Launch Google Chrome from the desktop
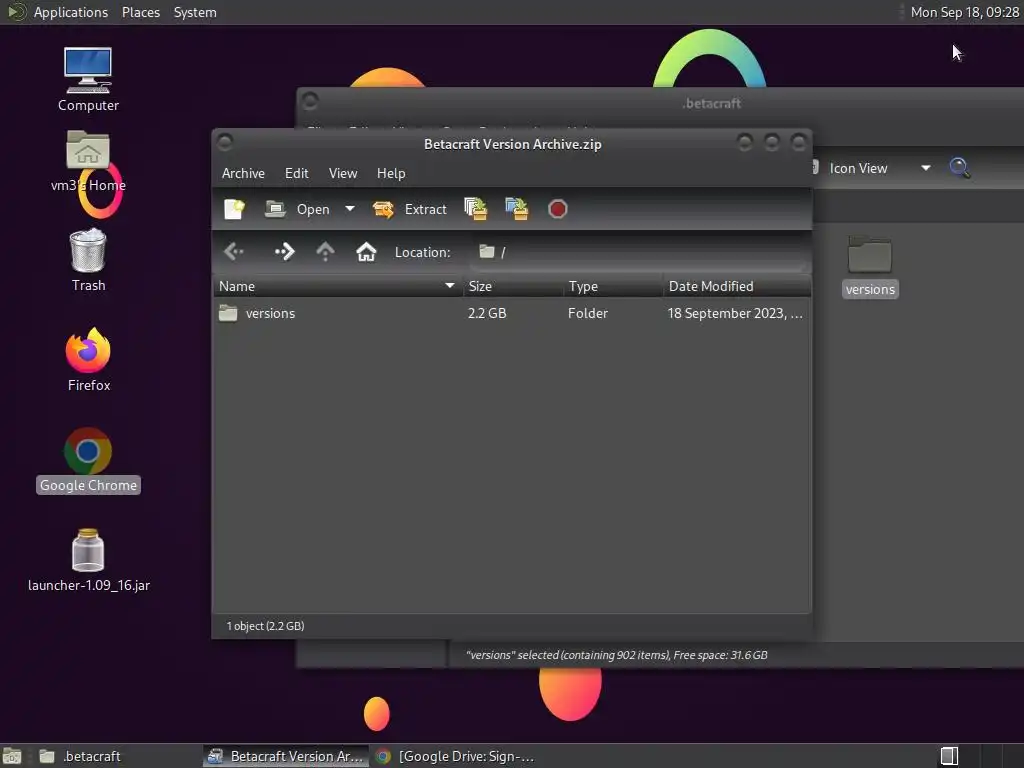 (88, 460)
